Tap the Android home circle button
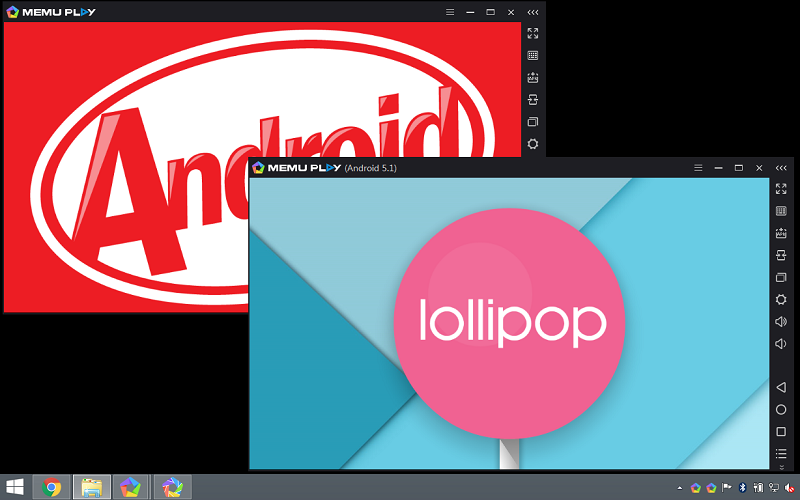800x500 pixels. pos(781,410)
